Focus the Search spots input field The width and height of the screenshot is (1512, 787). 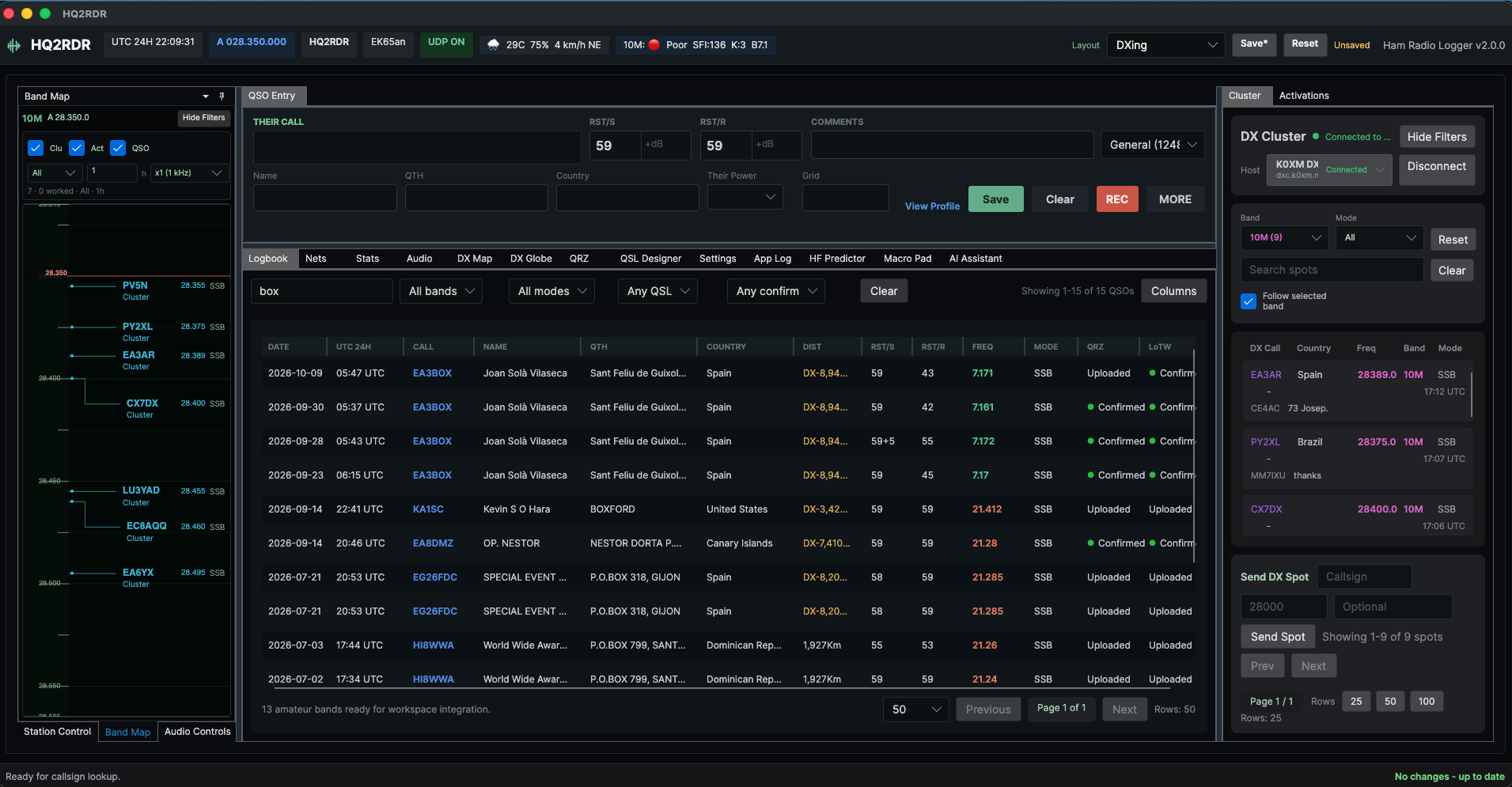coord(1332,270)
